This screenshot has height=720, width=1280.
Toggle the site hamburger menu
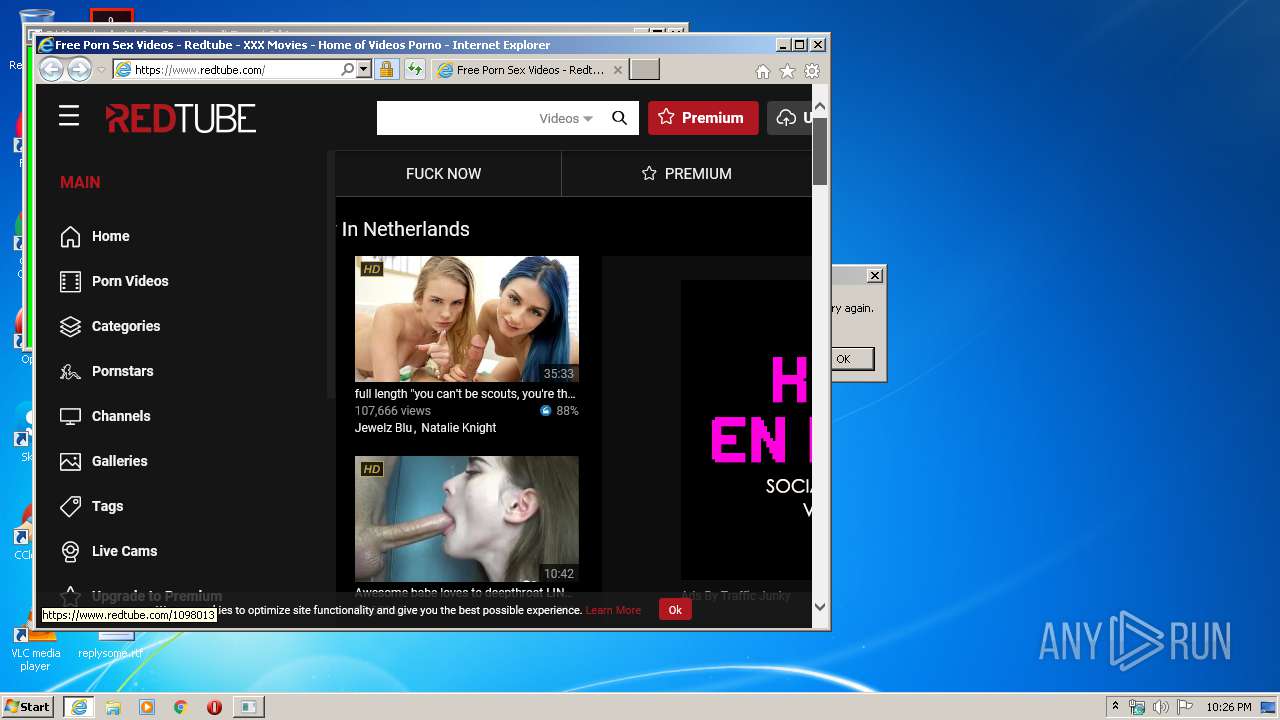coord(69,117)
